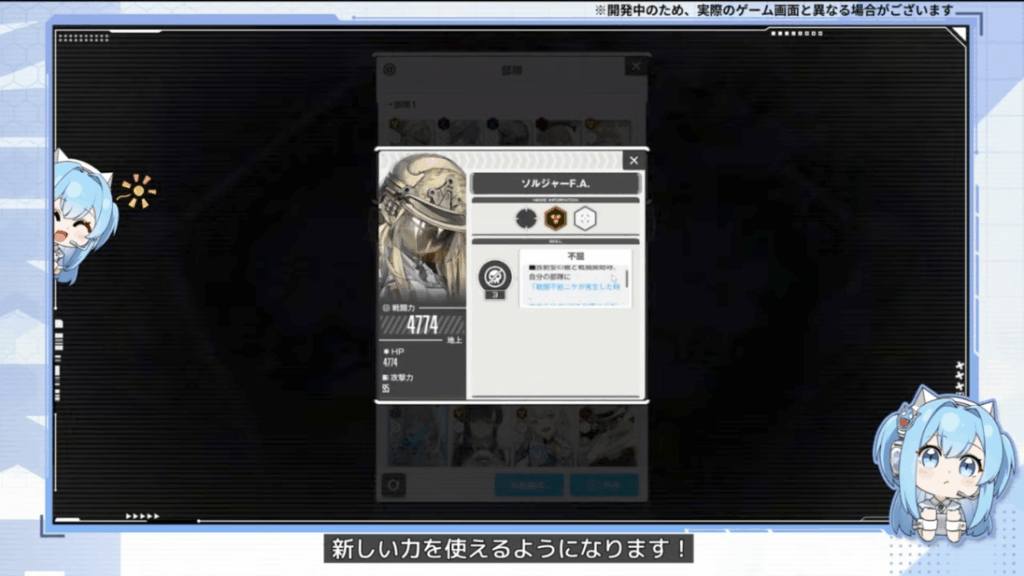The image size is (1024, 576).
Task: Close the dimmed 部隊 window behind
Action: click(636, 67)
